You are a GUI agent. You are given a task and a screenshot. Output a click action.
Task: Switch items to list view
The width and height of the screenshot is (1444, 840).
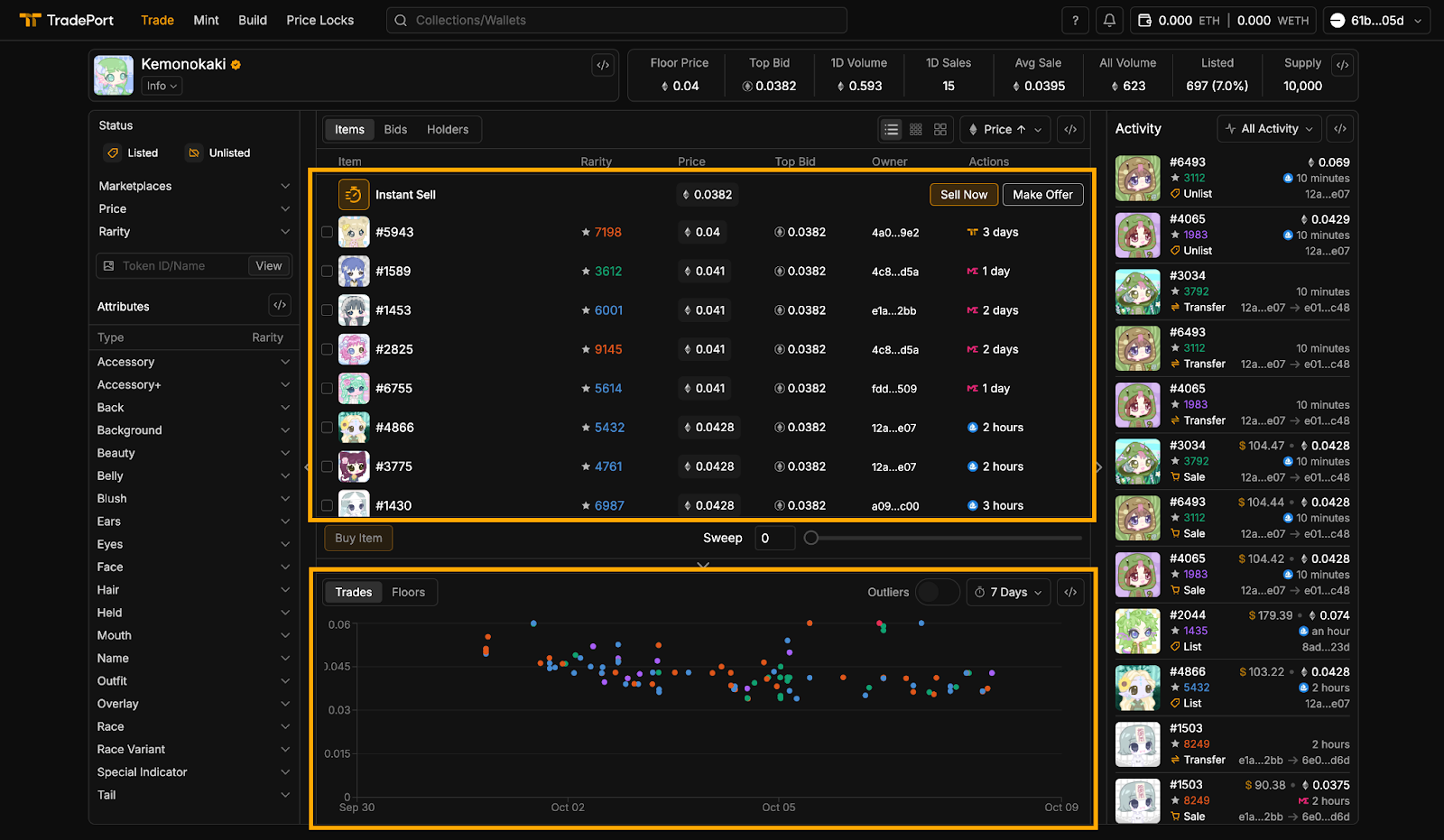click(892, 129)
